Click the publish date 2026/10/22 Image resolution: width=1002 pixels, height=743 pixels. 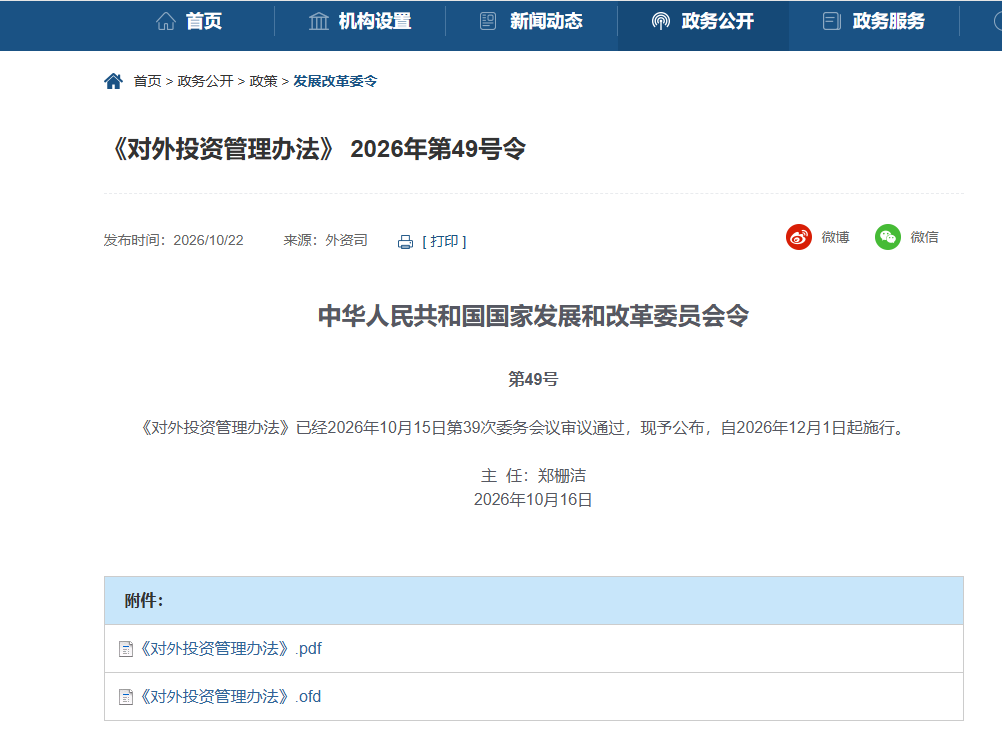pos(208,240)
